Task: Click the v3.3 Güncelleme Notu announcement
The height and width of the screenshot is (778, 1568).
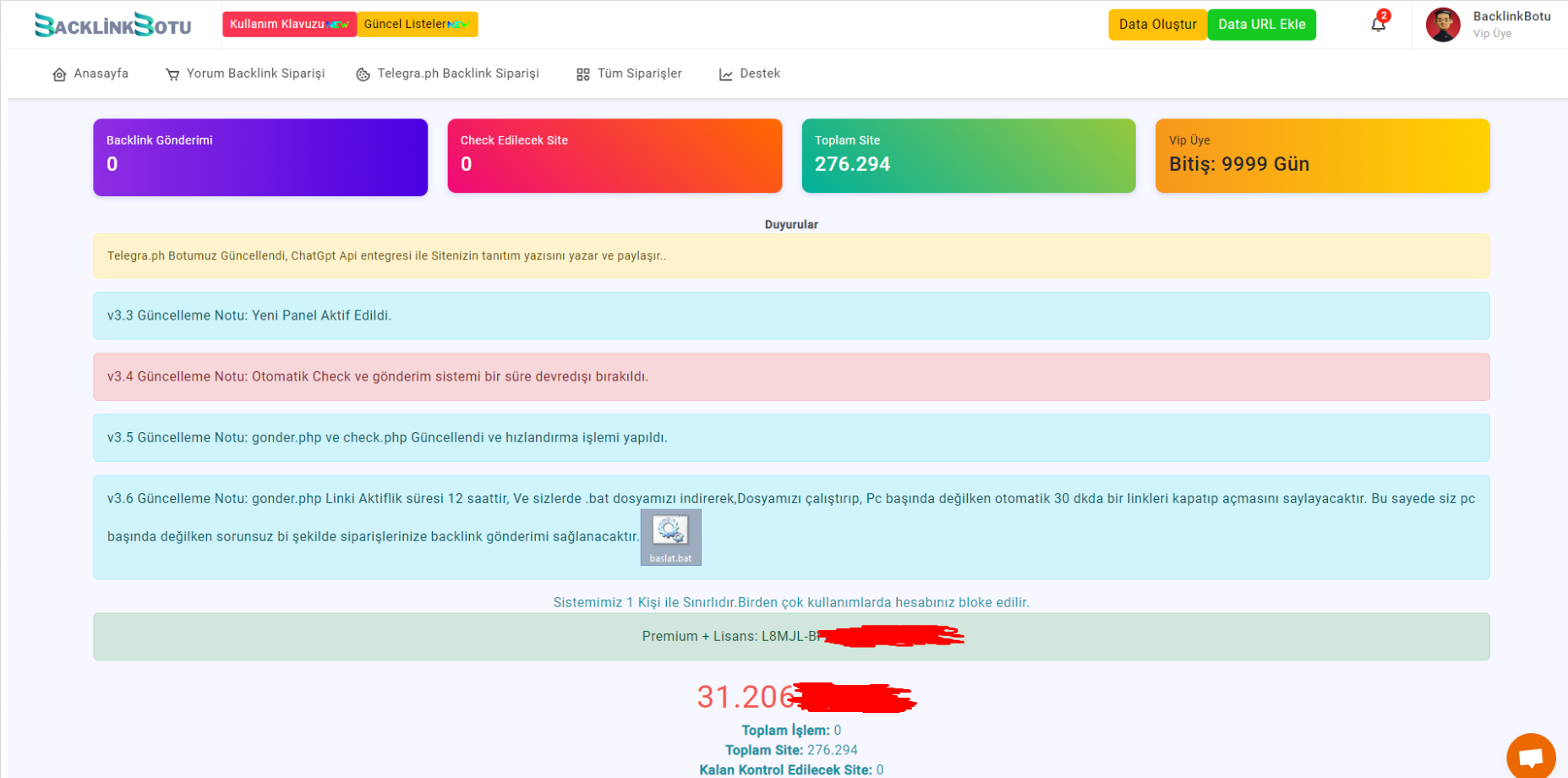Action: click(x=791, y=315)
